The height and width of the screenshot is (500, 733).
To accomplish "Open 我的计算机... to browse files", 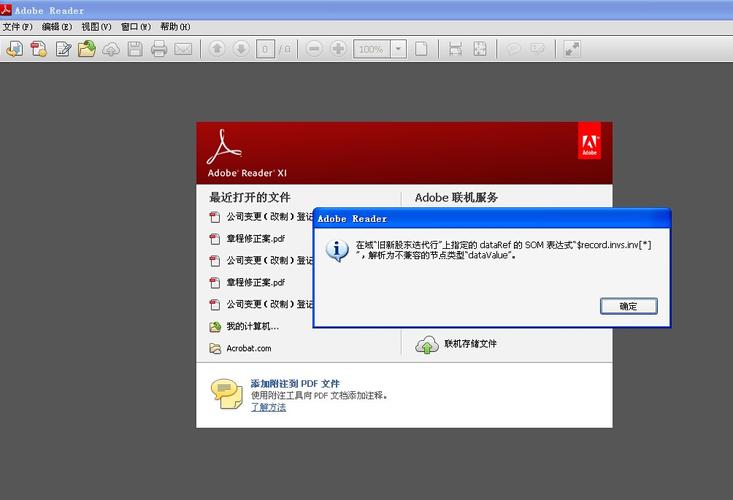I will pos(253,327).
